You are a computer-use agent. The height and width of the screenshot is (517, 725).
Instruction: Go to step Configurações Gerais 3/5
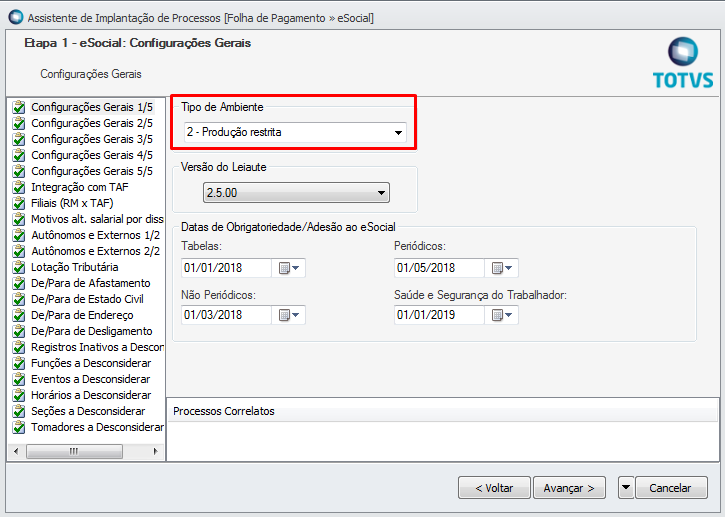coord(92,139)
